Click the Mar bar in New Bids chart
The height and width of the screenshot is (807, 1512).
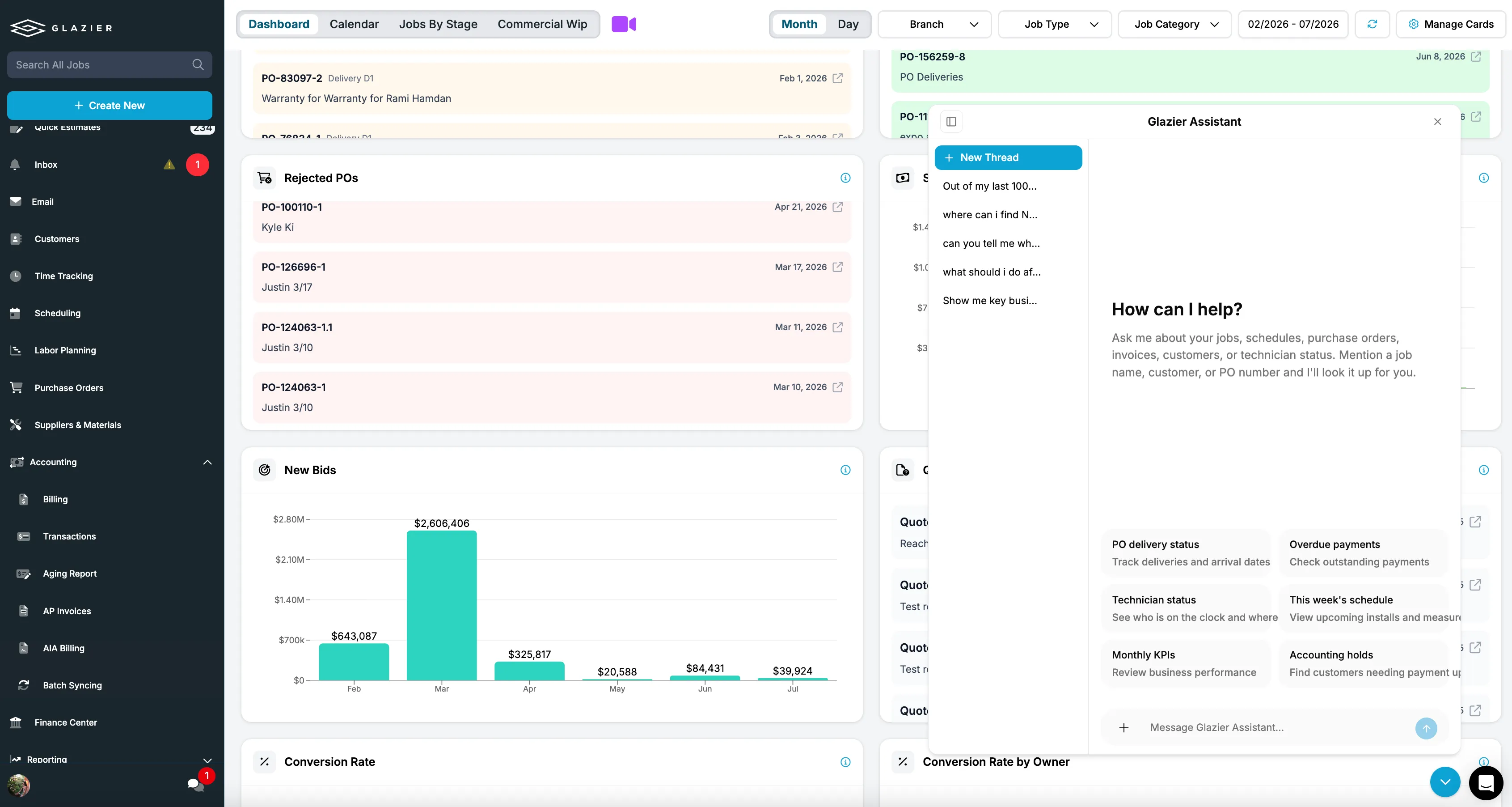point(441,605)
